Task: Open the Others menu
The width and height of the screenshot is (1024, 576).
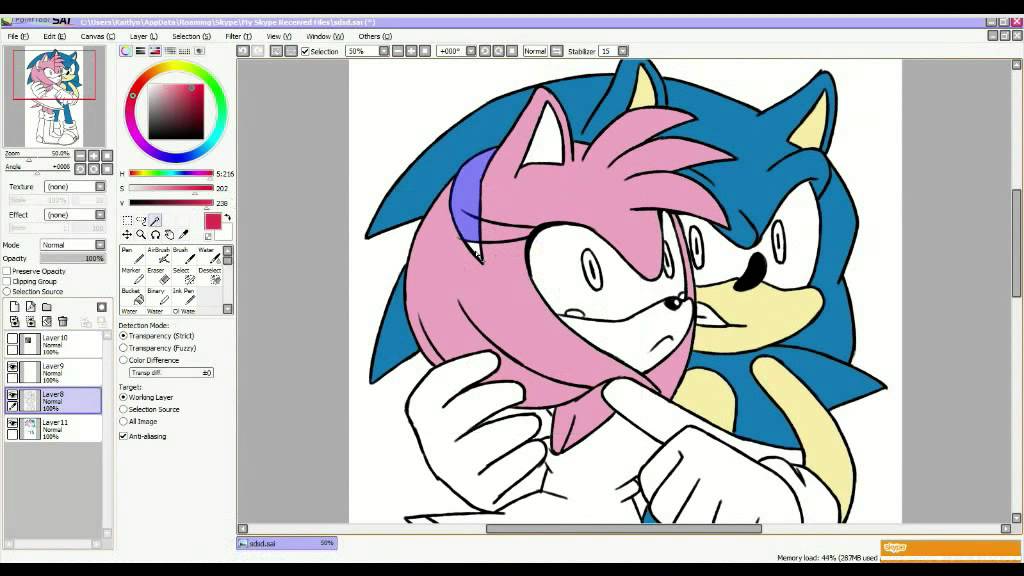Action: 375,37
